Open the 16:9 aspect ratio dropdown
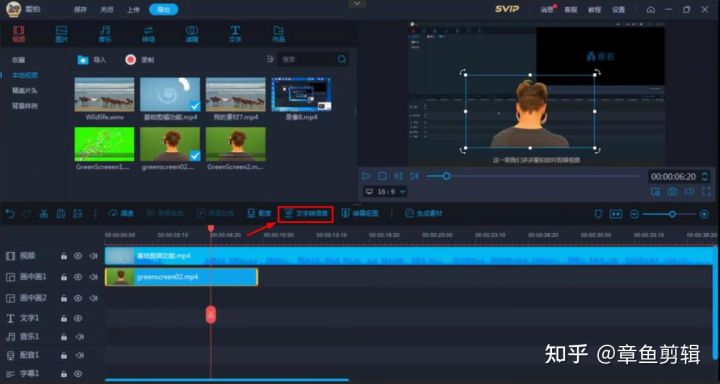 385,192
